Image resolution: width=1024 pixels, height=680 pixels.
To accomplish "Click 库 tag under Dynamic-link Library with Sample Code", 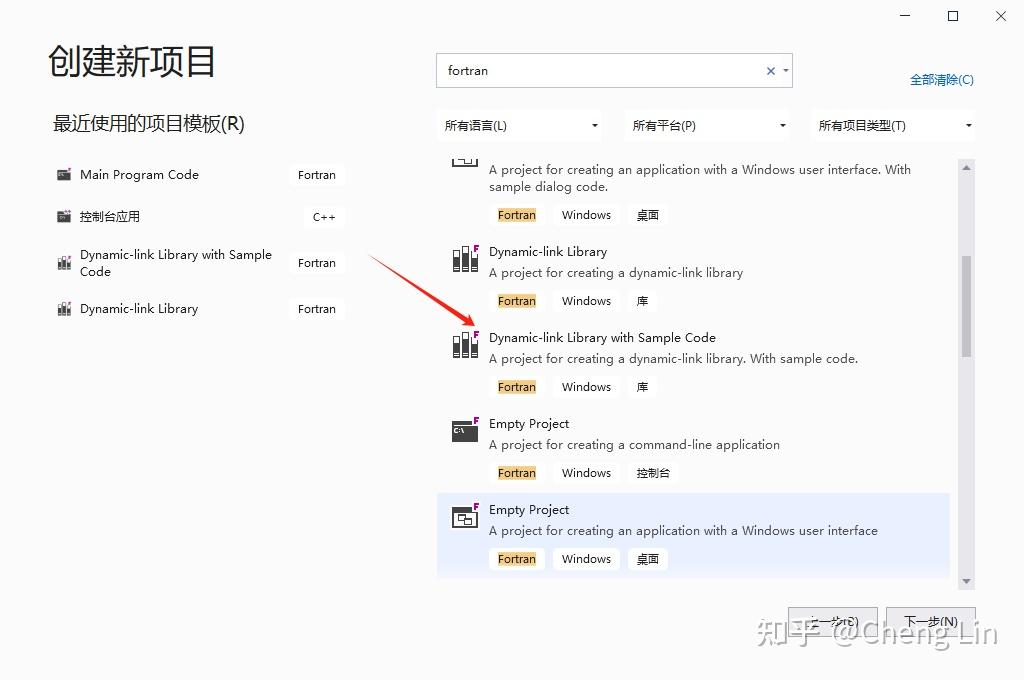I will click(643, 387).
